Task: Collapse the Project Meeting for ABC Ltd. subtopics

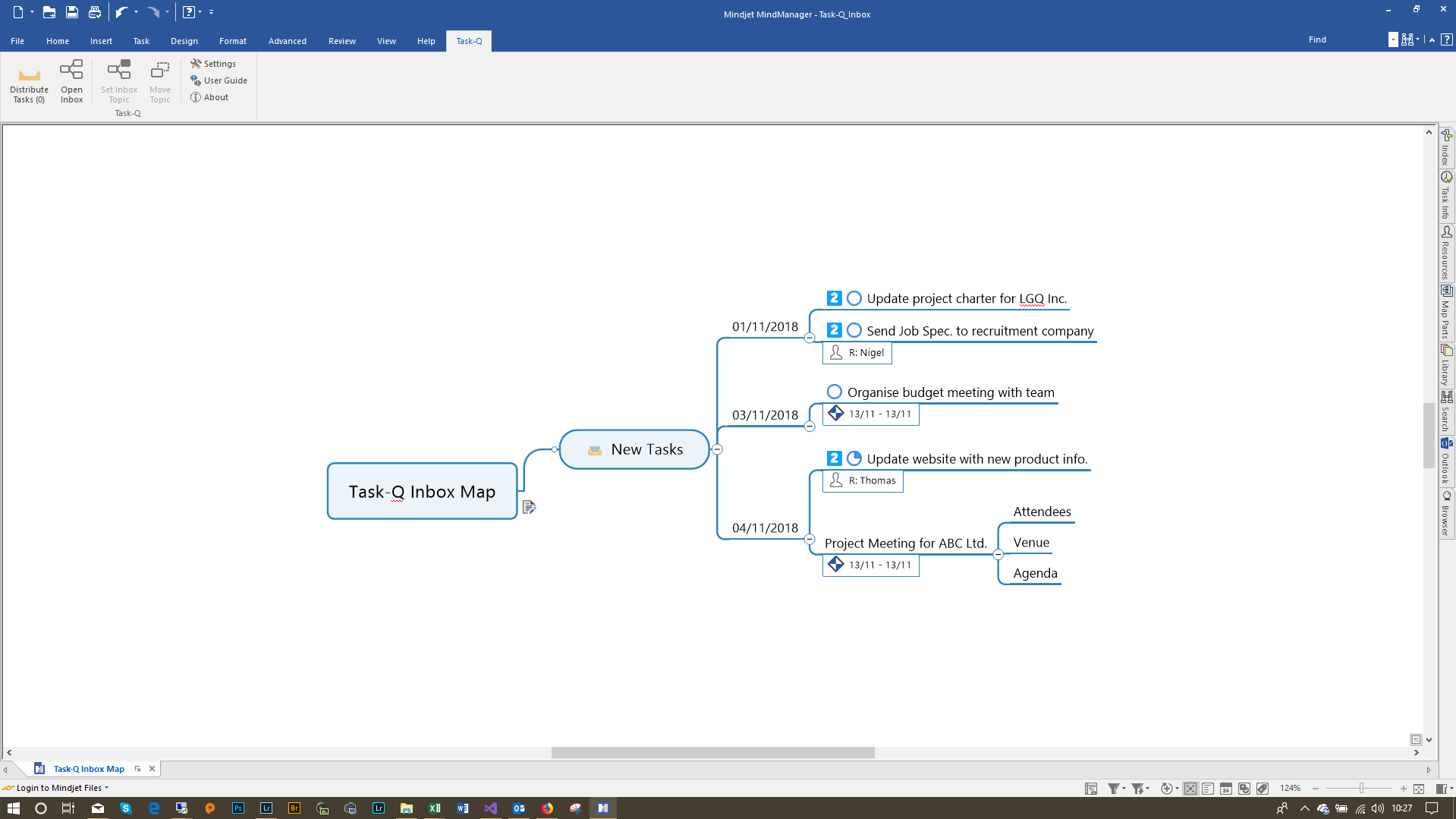Action: click(x=998, y=554)
